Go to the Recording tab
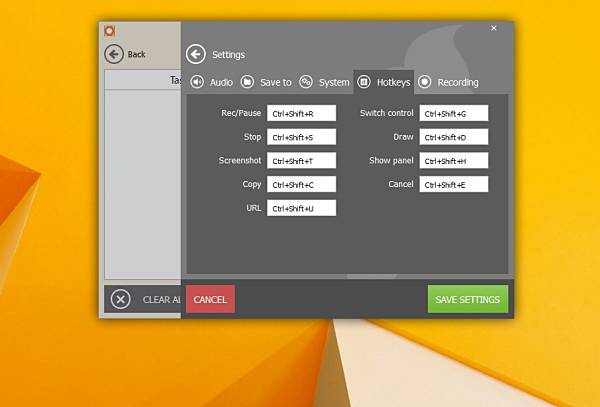This screenshot has height=407, width=600. 448,82
